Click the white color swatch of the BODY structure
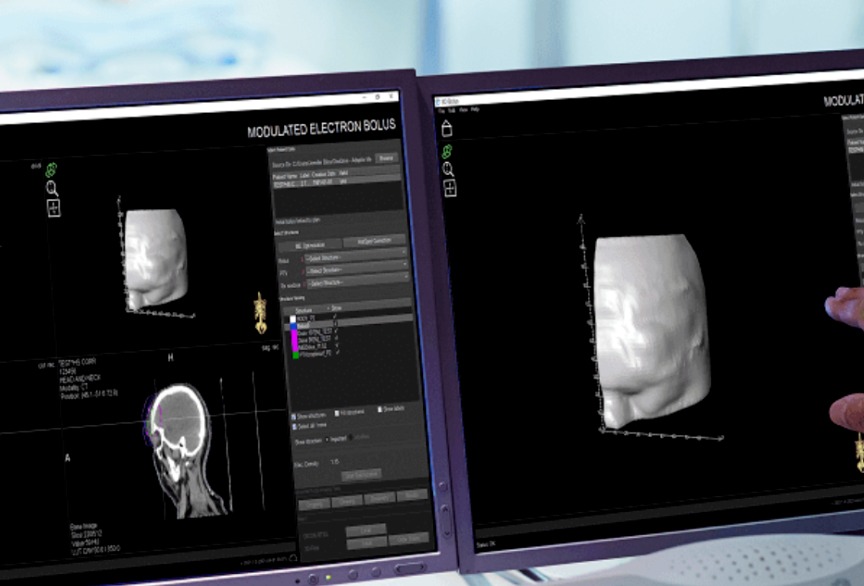Screen dimensions: 864x586 click(x=293, y=319)
